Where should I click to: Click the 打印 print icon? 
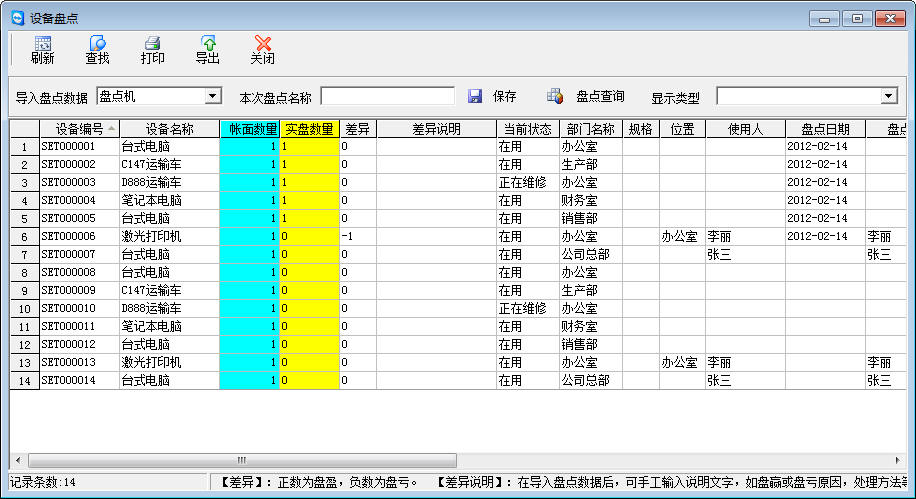pyautogui.click(x=152, y=44)
